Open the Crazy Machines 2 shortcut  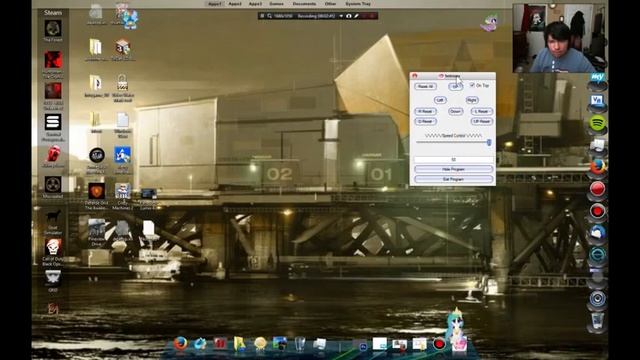click(122, 191)
